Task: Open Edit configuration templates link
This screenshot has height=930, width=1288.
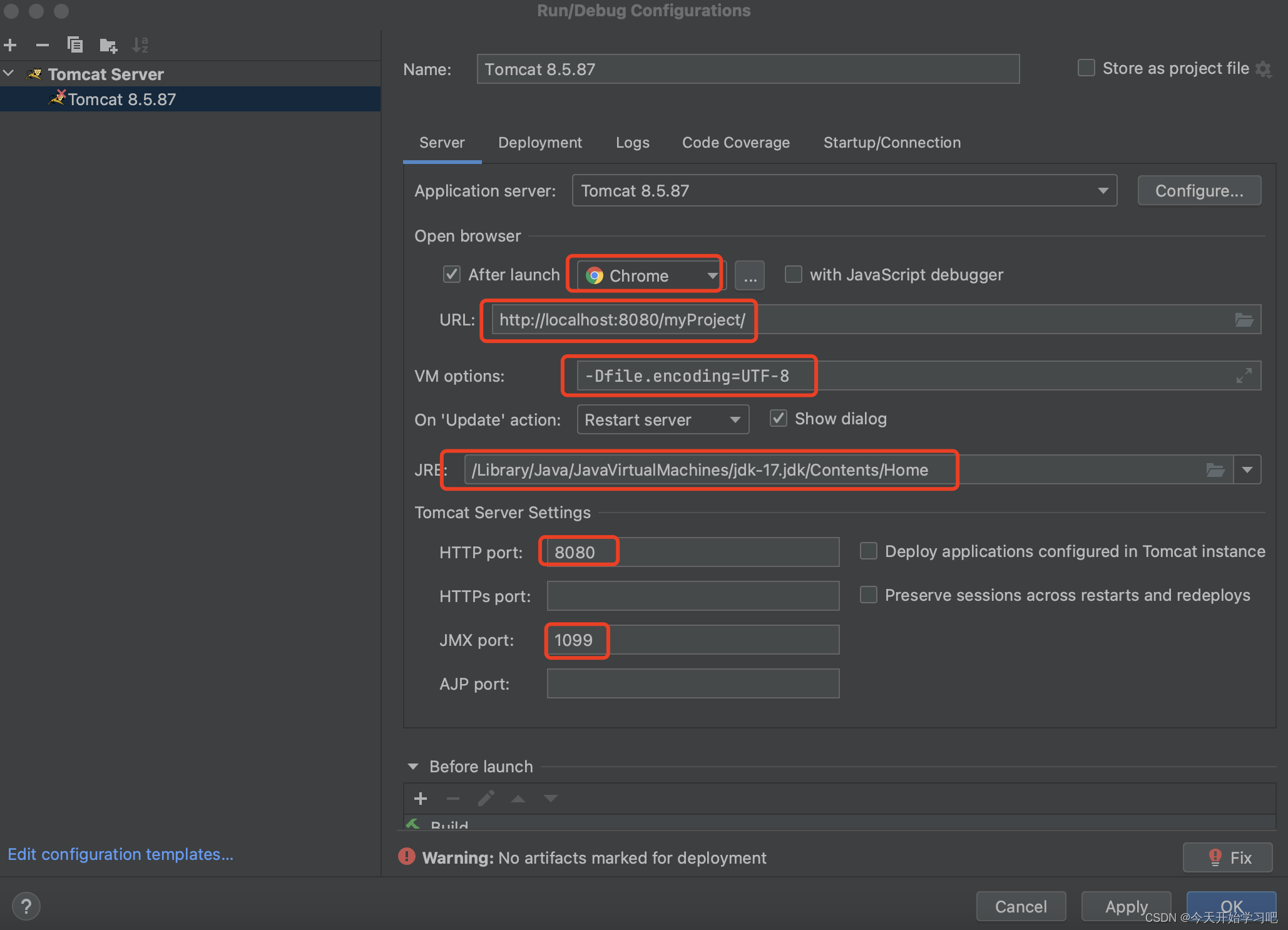Action: tap(120, 854)
